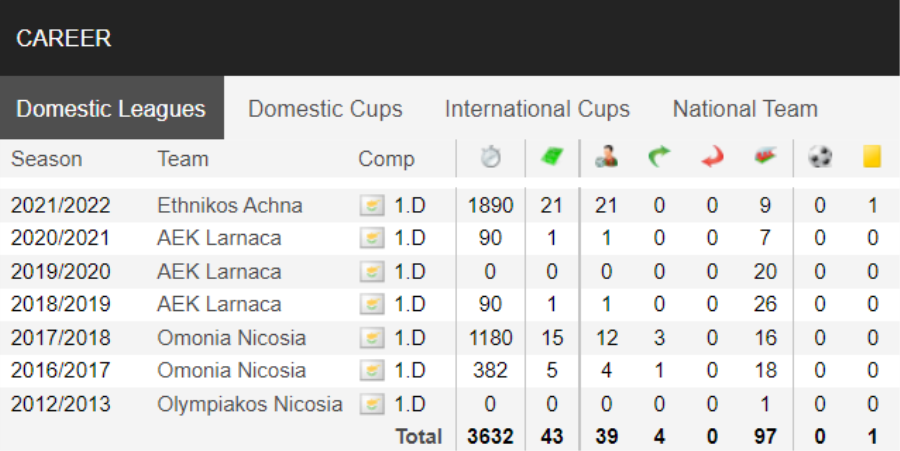Open the Olympiakos Nicosia team link

(x=250, y=405)
